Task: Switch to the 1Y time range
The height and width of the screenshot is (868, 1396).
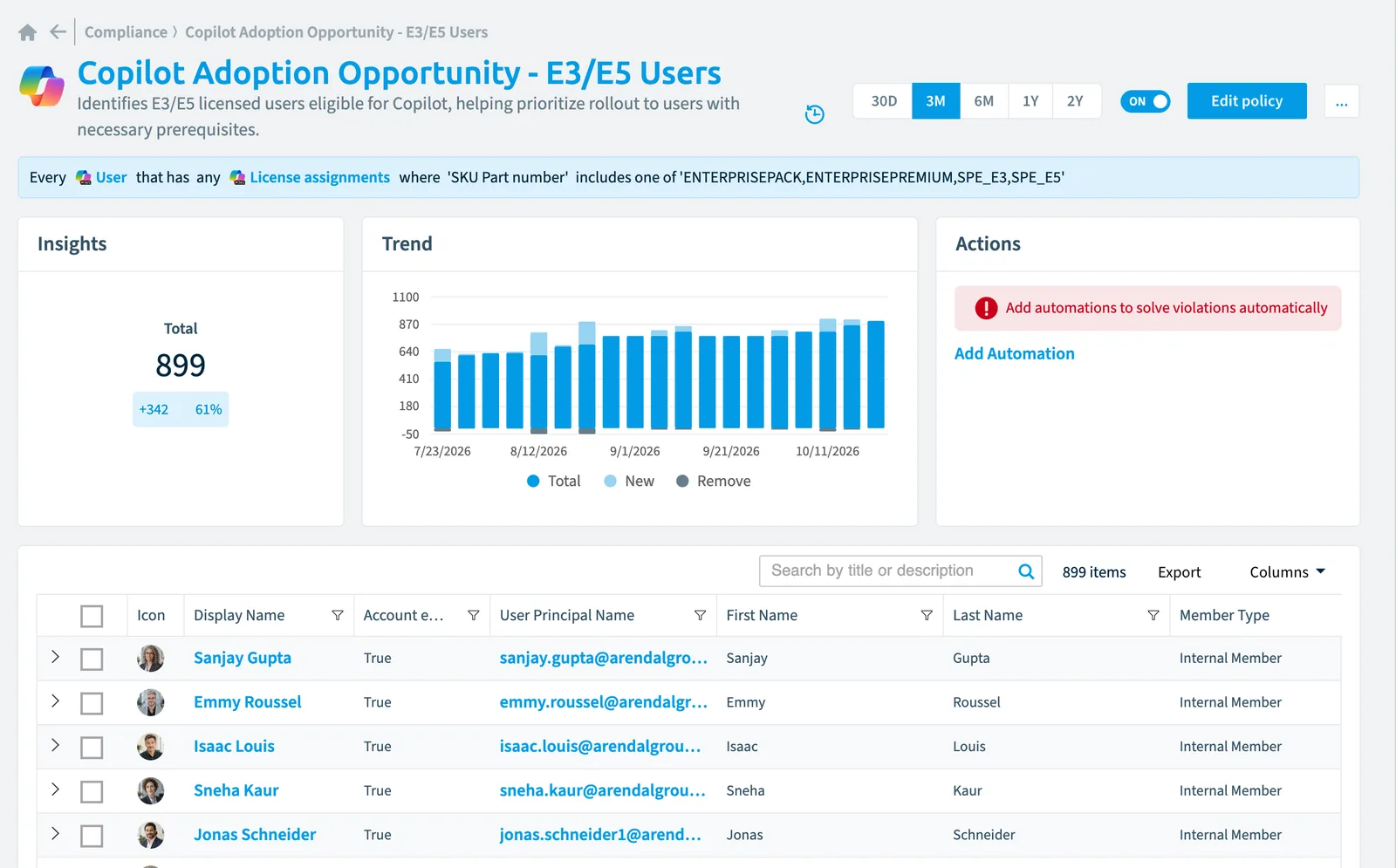Action: [x=1030, y=101]
